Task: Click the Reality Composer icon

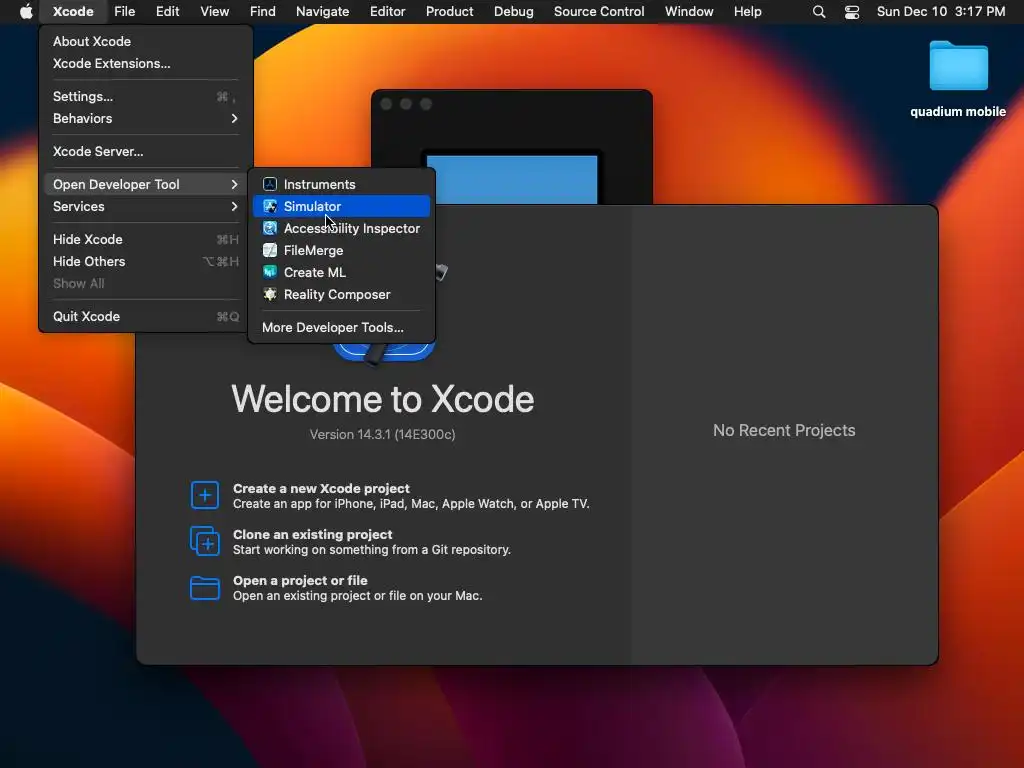Action: pyautogui.click(x=270, y=294)
